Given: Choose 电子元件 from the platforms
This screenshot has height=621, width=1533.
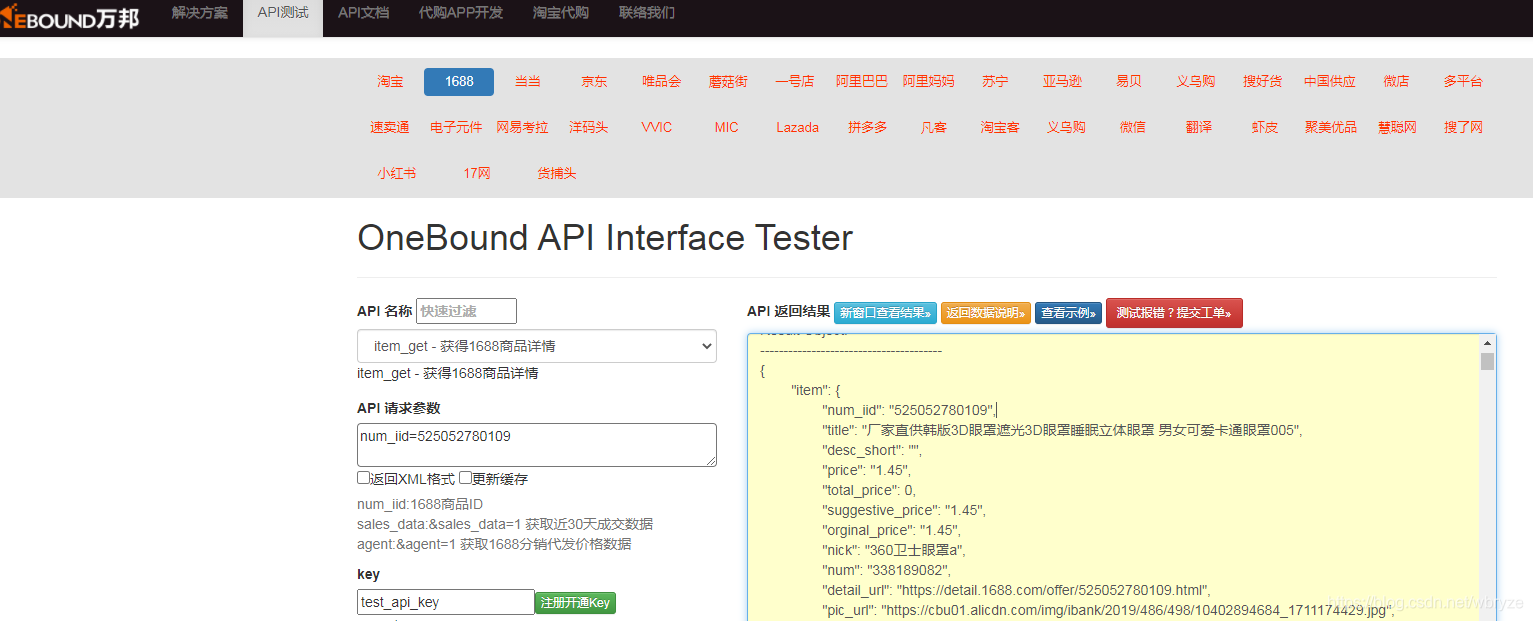Looking at the screenshot, I should 457,128.
